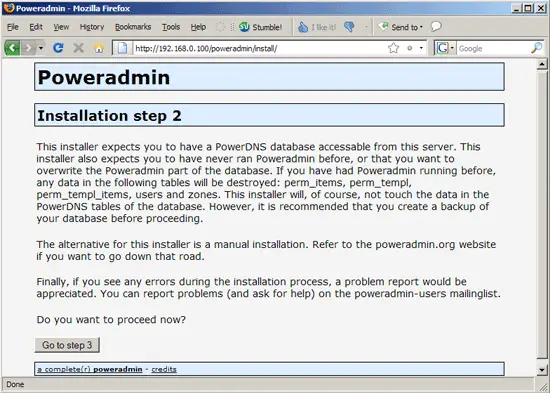Click the vertical scrollbar thumb
This screenshot has width=550, height=393.
point(542,214)
